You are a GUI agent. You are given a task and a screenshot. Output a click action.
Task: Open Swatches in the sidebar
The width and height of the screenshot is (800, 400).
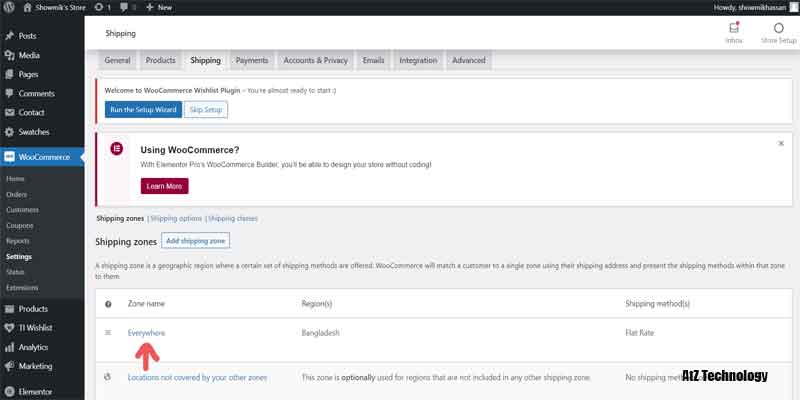pos(33,132)
